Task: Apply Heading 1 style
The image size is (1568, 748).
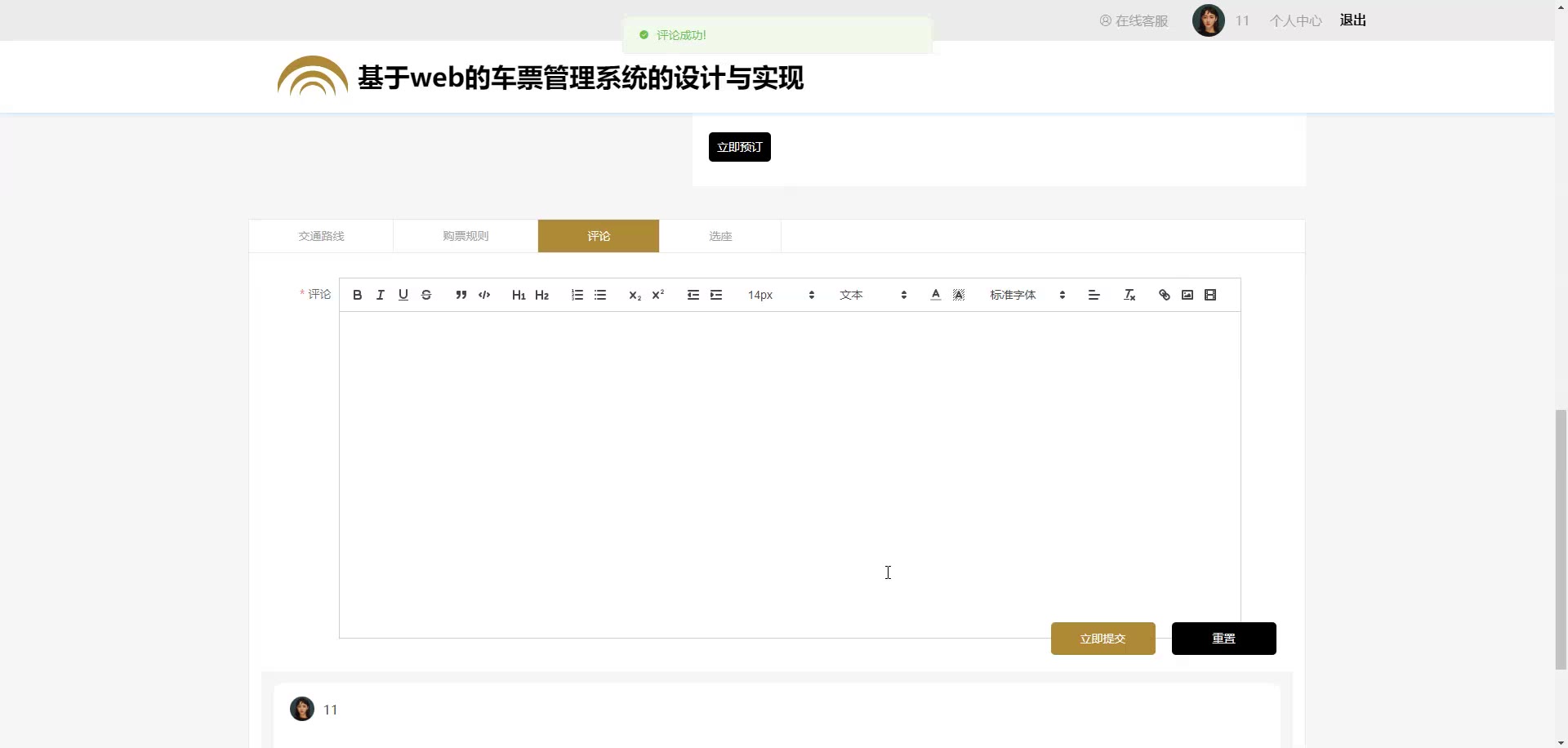Action: [x=519, y=295]
